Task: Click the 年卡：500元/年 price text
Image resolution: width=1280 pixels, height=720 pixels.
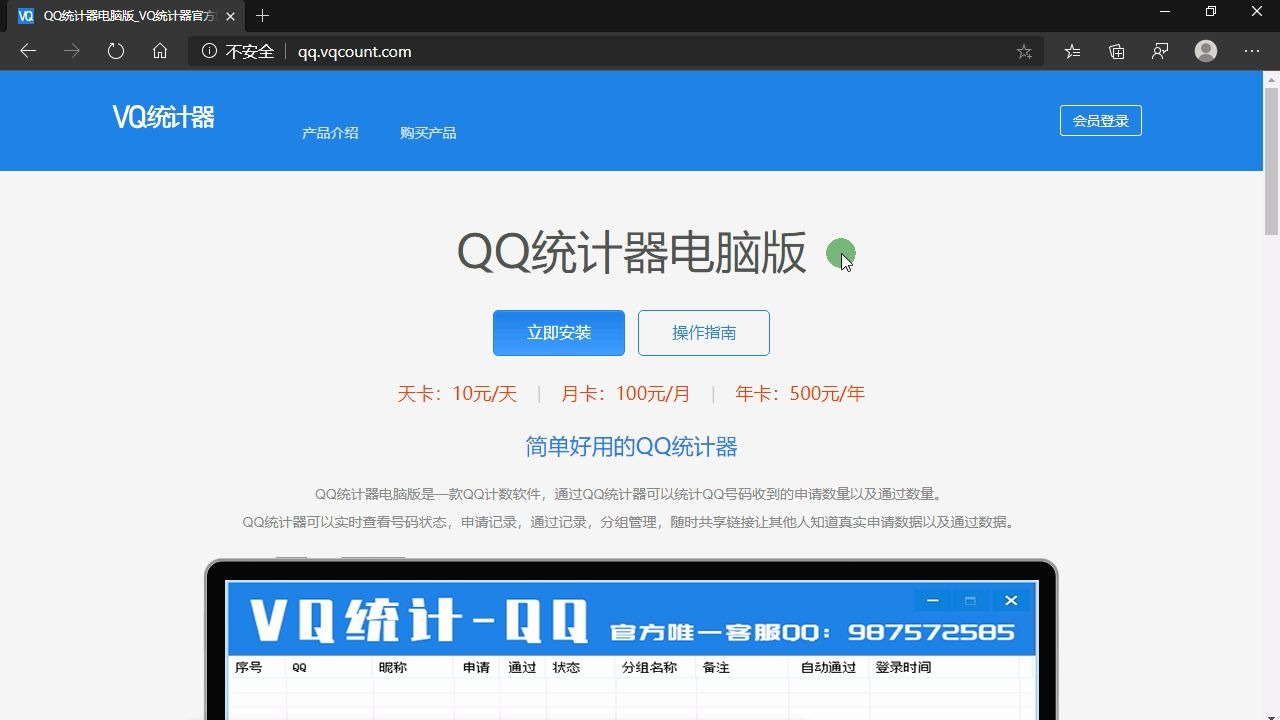Action: click(x=800, y=394)
